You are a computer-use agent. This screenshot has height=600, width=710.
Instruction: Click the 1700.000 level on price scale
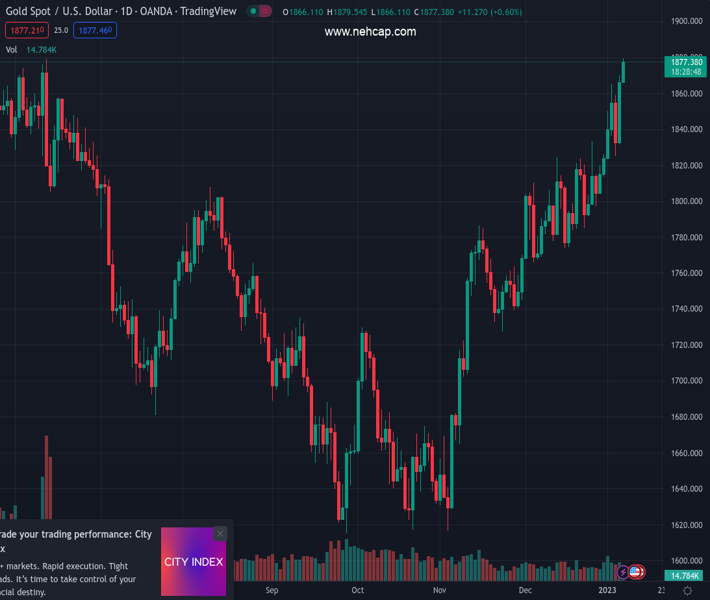click(686, 381)
